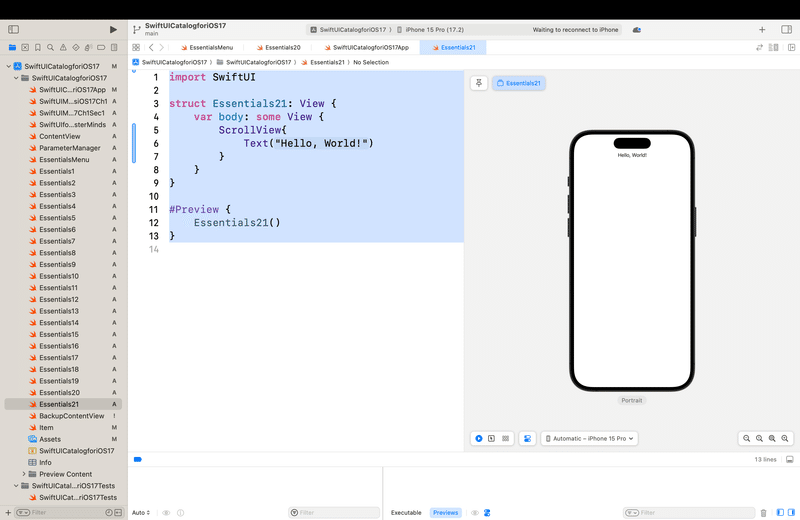The height and width of the screenshot is (520, 800).
Task: Toggle breakpoints with blue tag icon
Action: [138, 459]
